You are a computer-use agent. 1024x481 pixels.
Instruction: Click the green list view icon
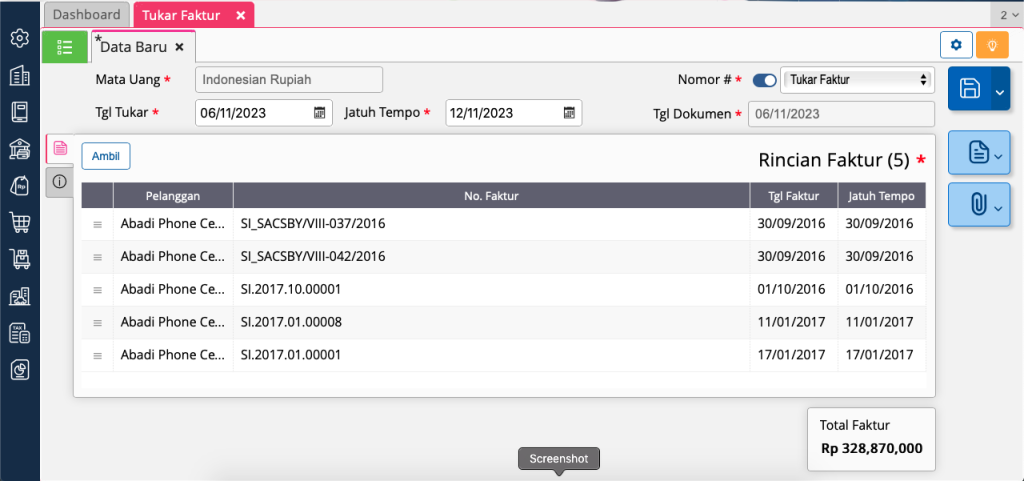(65, 47)
